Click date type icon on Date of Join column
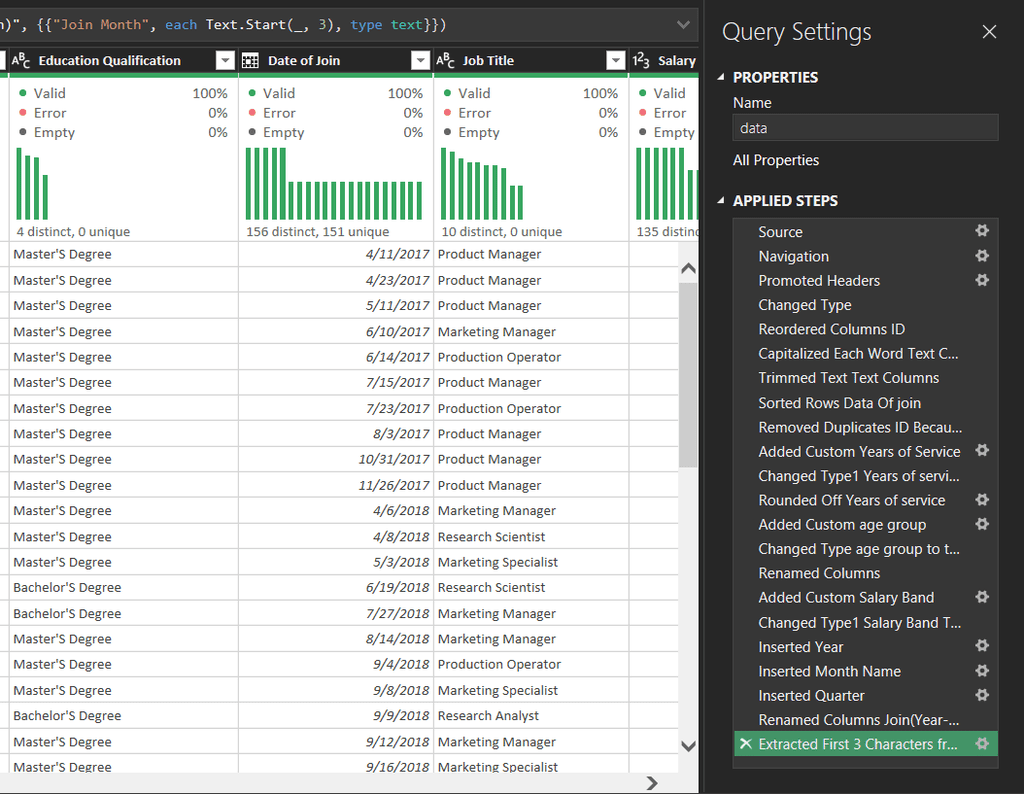The image size is (1024, 794). pos(250,61)
